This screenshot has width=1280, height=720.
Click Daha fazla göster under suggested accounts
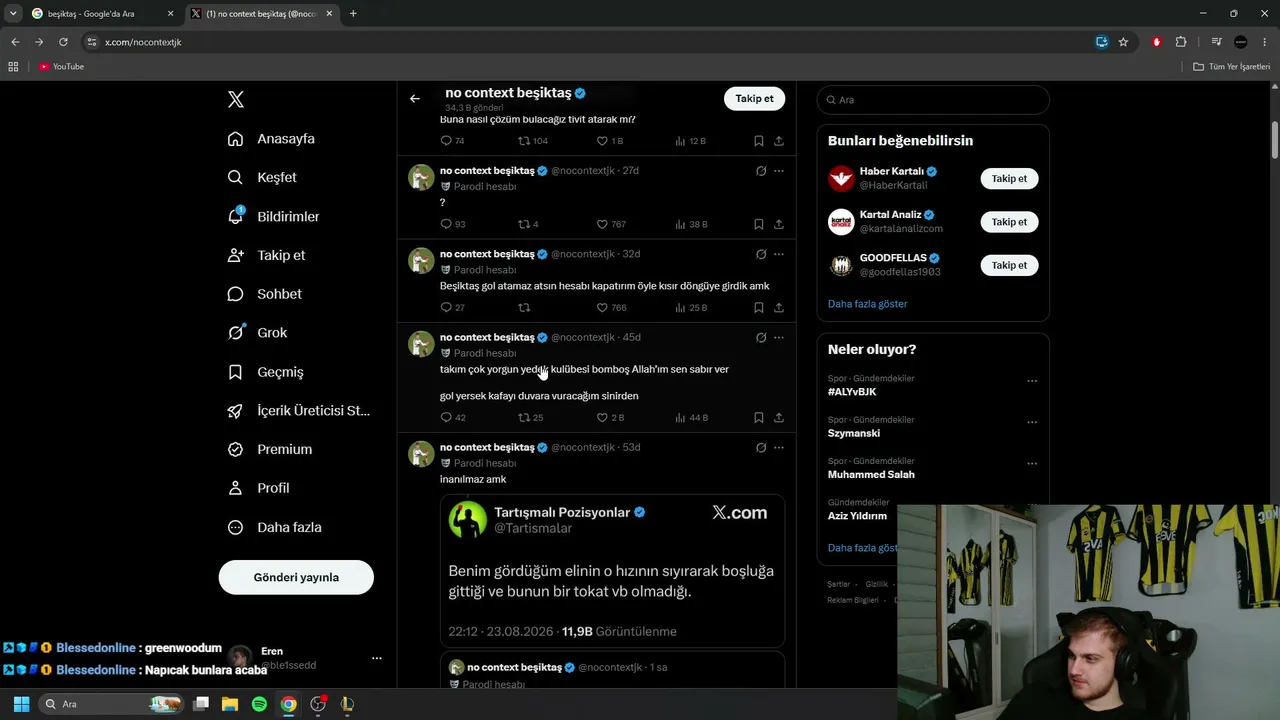coord(867,304)
